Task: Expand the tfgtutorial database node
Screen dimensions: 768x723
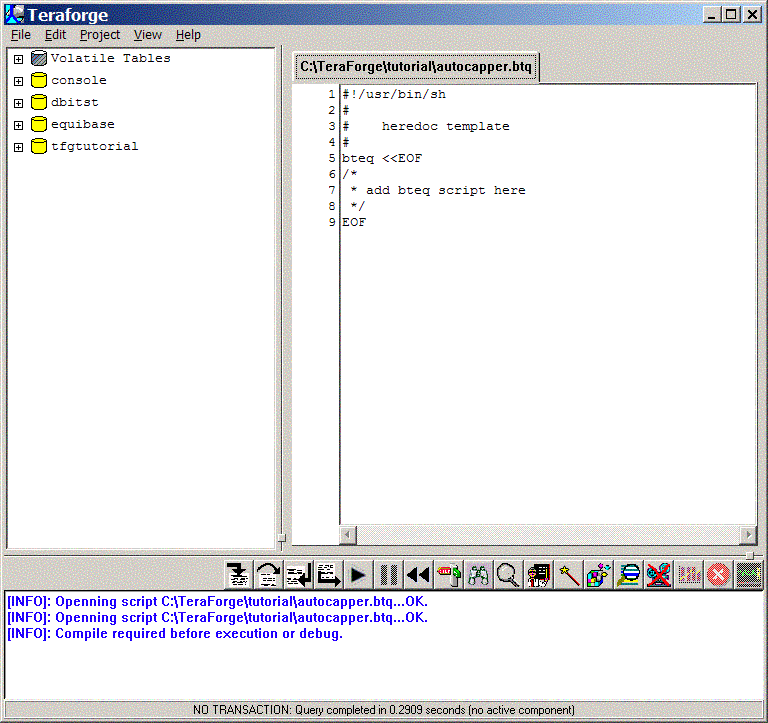Action: (18, 147)
